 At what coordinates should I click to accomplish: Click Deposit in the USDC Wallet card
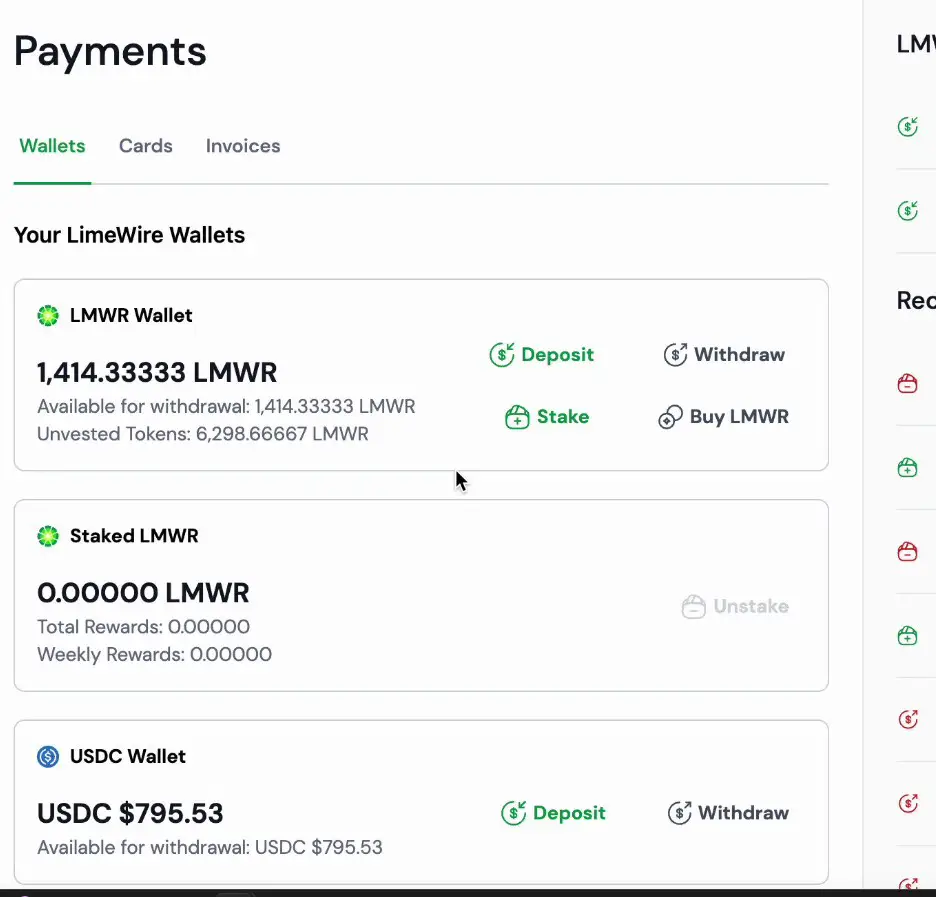(553, 813)
